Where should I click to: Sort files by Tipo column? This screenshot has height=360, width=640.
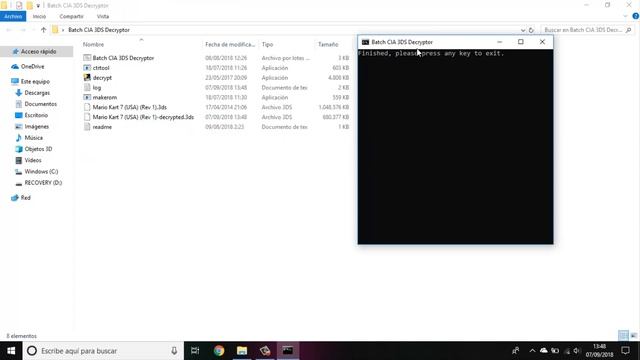tap(267, 44)
